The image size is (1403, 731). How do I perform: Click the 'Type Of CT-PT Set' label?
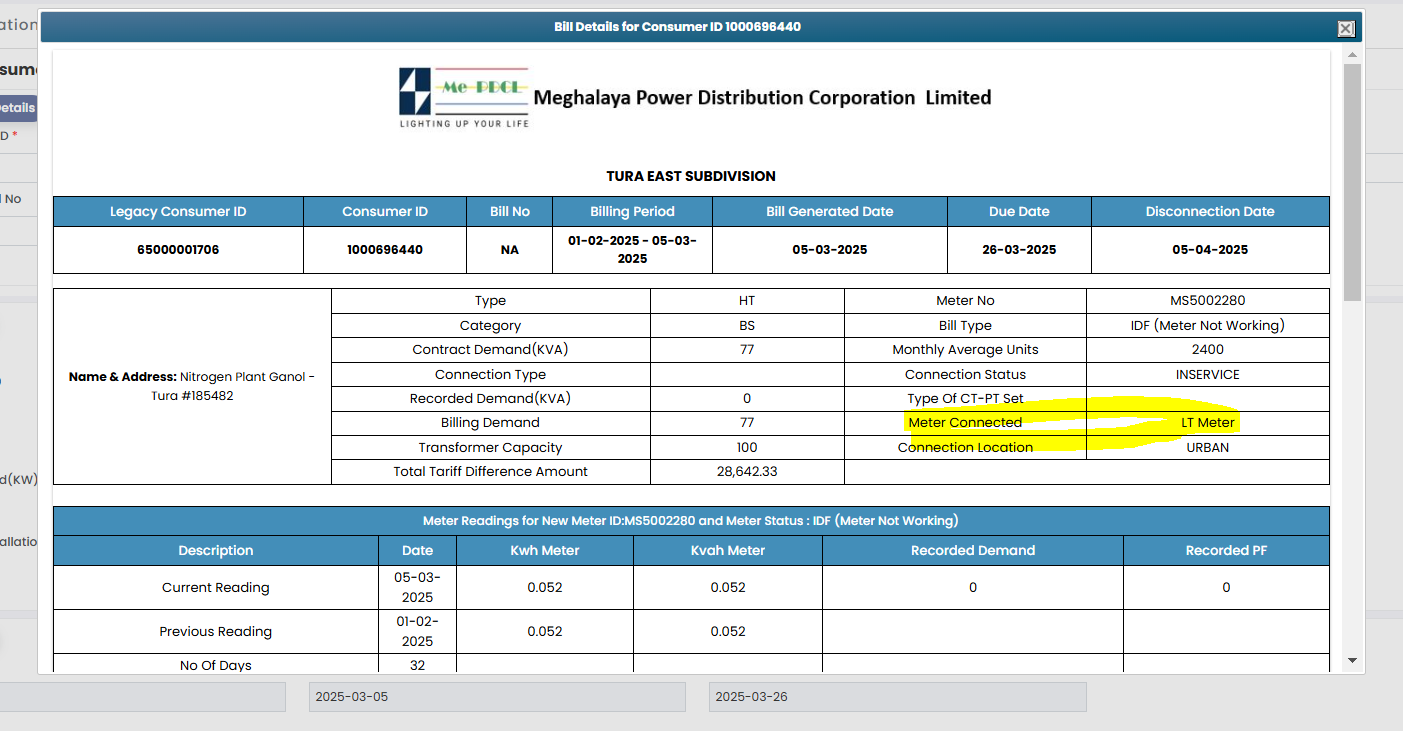[965, 399]
